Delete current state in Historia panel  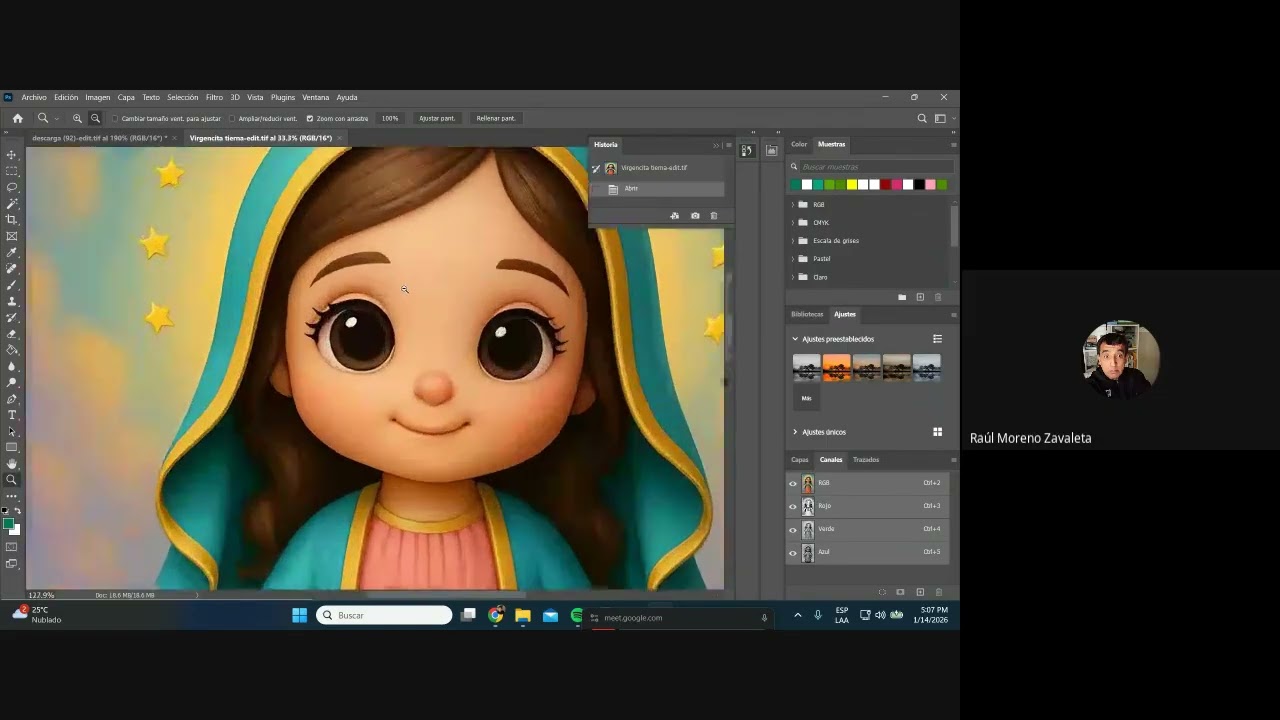(713, 215)
